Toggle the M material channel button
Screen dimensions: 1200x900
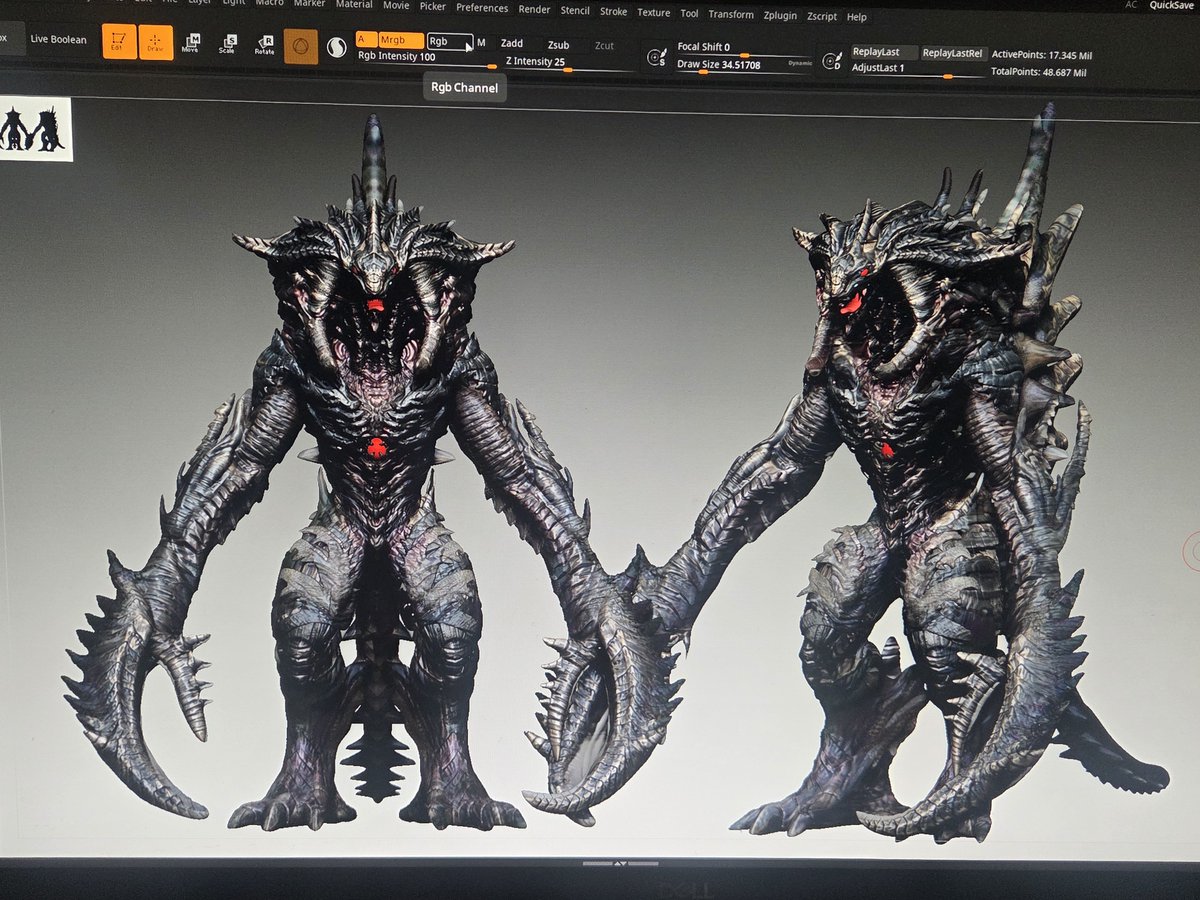point(481,42)
